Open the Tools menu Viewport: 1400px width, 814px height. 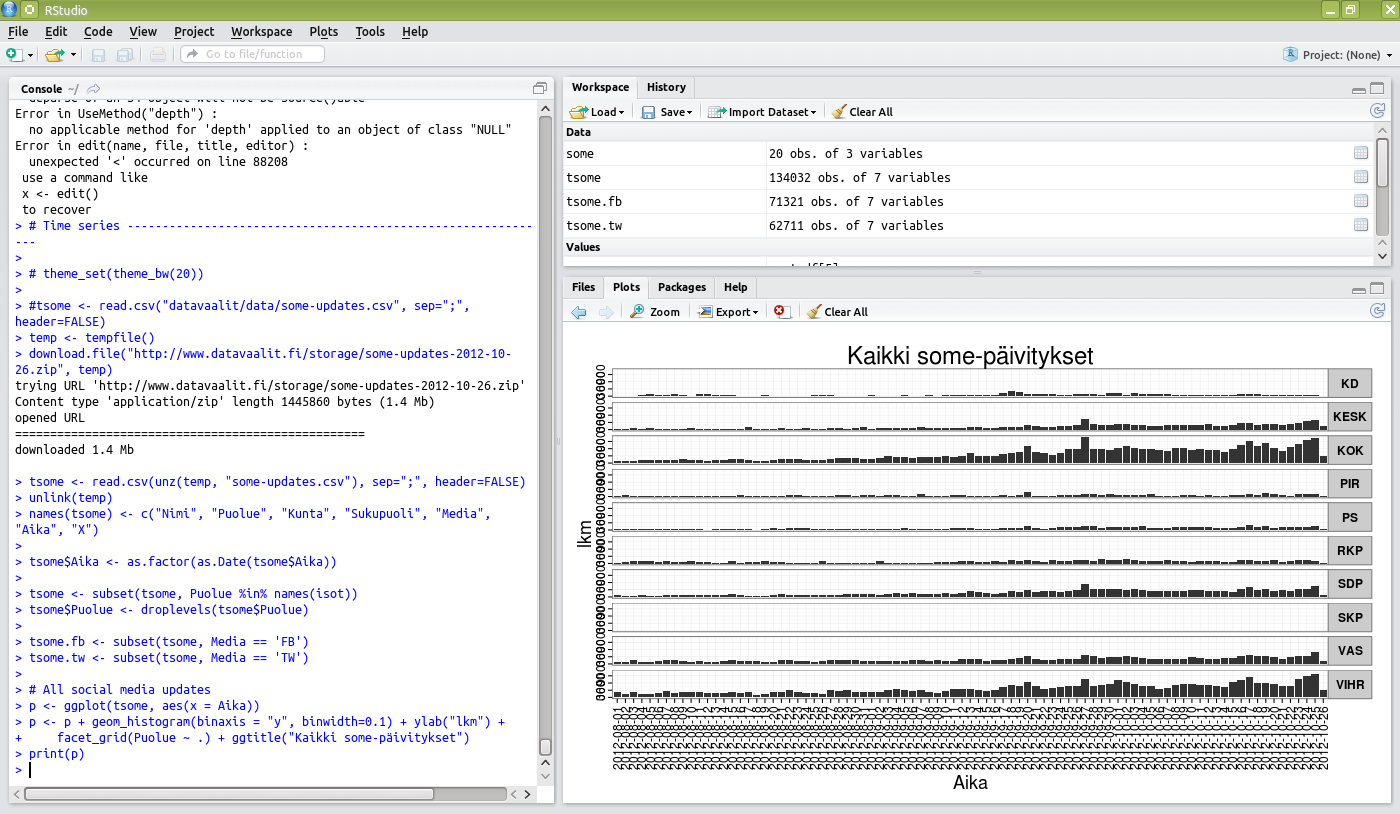click(x=370, y=31)
